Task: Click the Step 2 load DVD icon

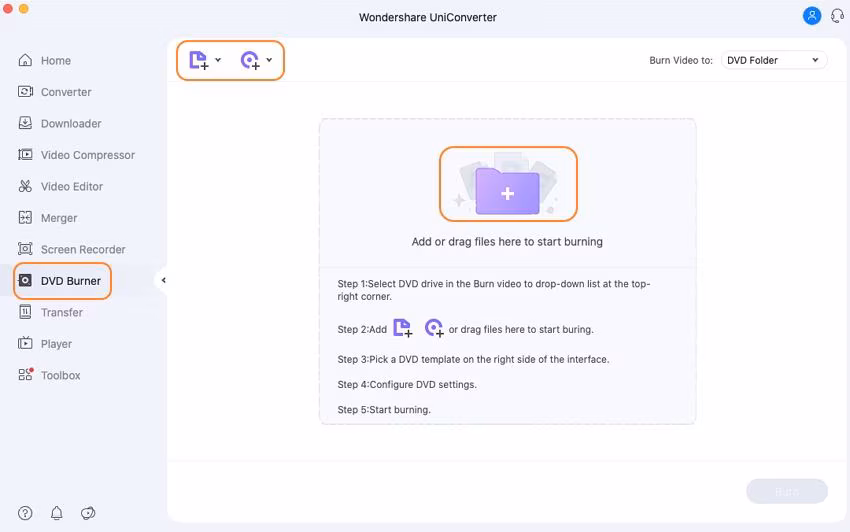Action: [x=434, y=328]
